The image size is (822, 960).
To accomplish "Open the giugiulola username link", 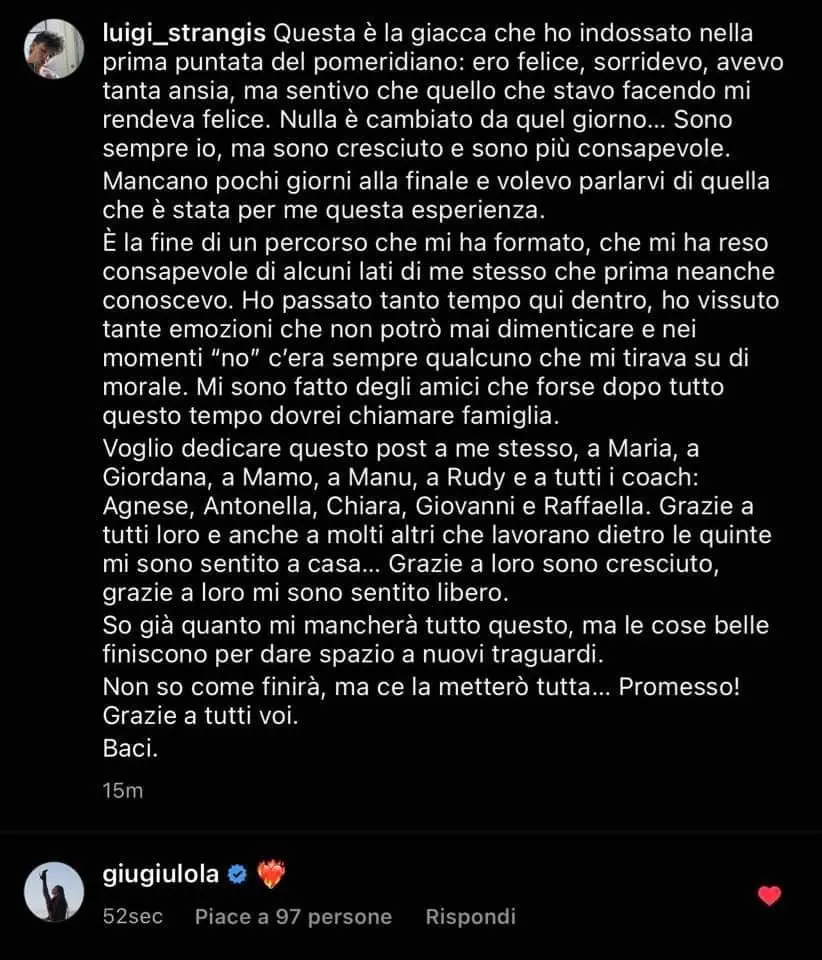I will point(161,874).
